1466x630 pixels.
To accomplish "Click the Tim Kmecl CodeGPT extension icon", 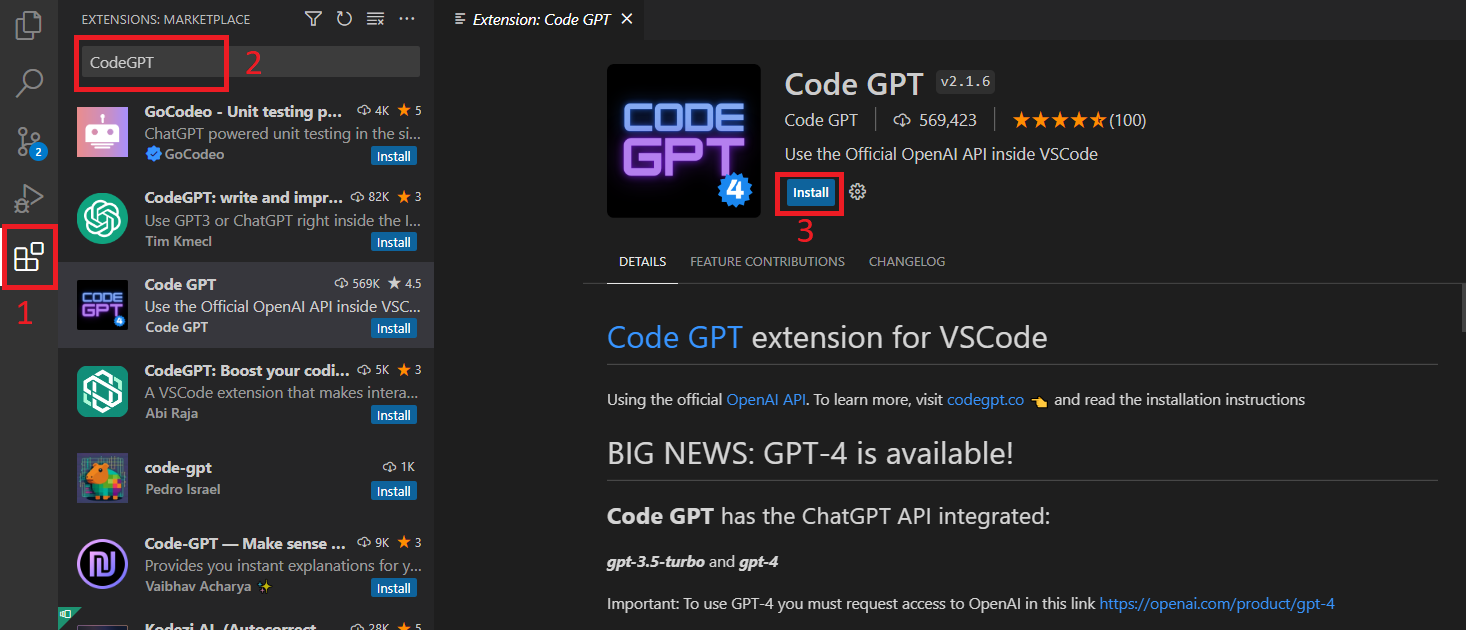I will tap(102, 218).
